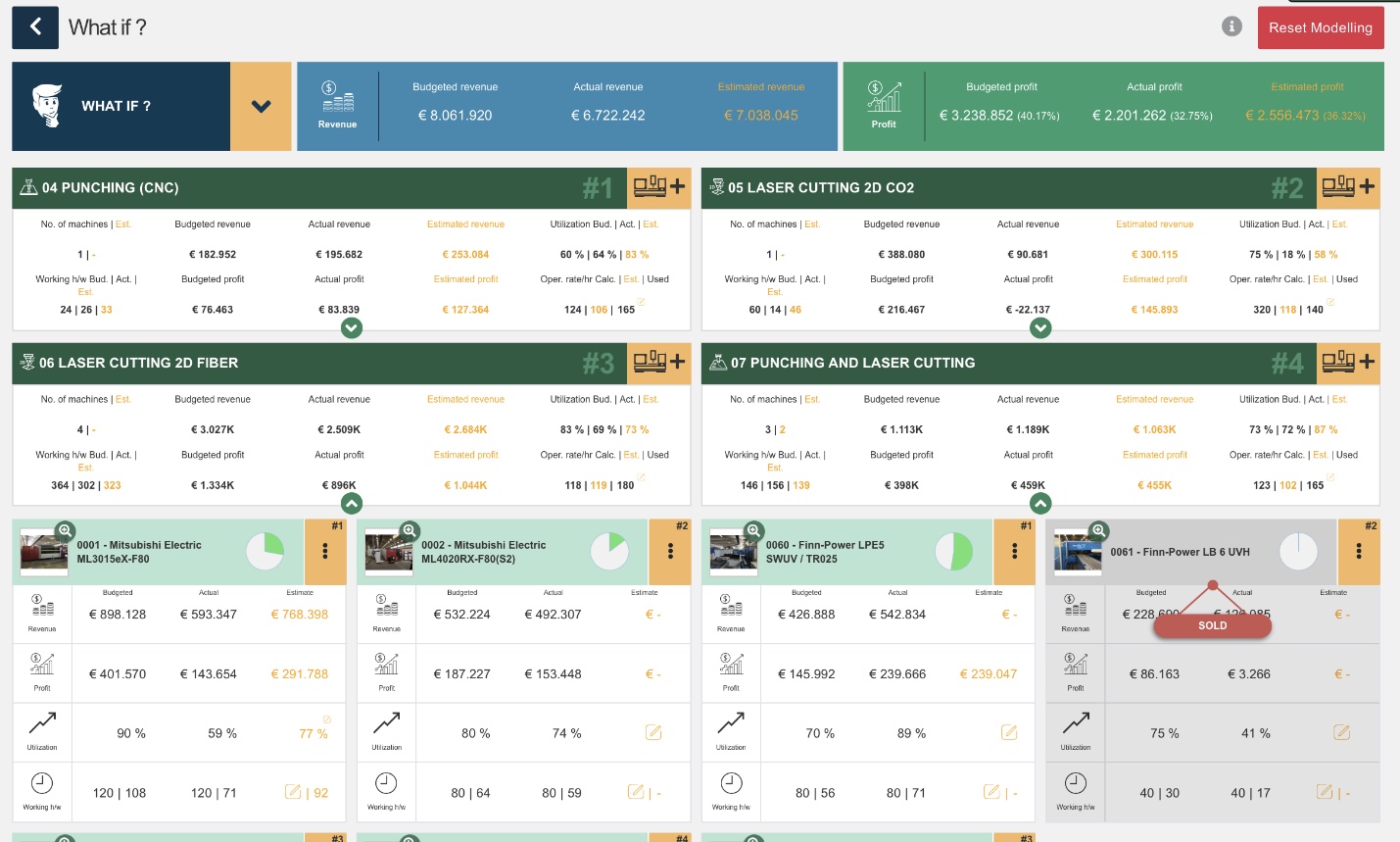This screenshot has width=1400, height=842.
Task: Add machine to 06 Laser Cutting 2D Fiber
Action: tap(658, 363)
